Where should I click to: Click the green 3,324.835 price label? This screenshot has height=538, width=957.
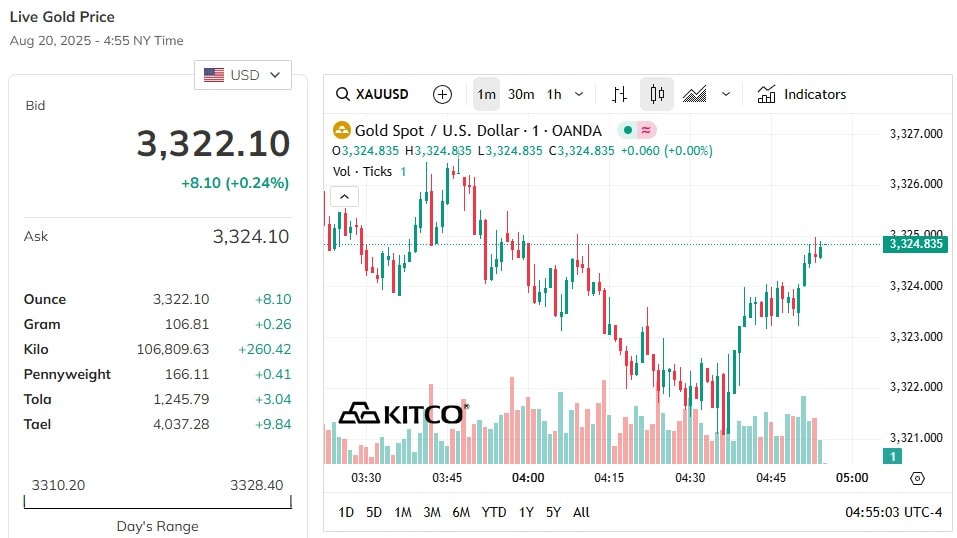pyautogui.click(x=915, y=244)
